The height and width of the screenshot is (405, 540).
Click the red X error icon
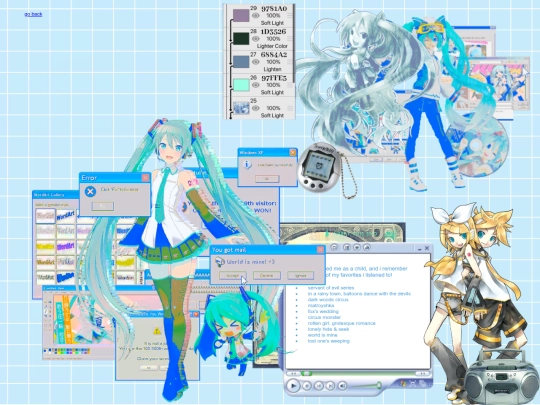tap(90, 191)
